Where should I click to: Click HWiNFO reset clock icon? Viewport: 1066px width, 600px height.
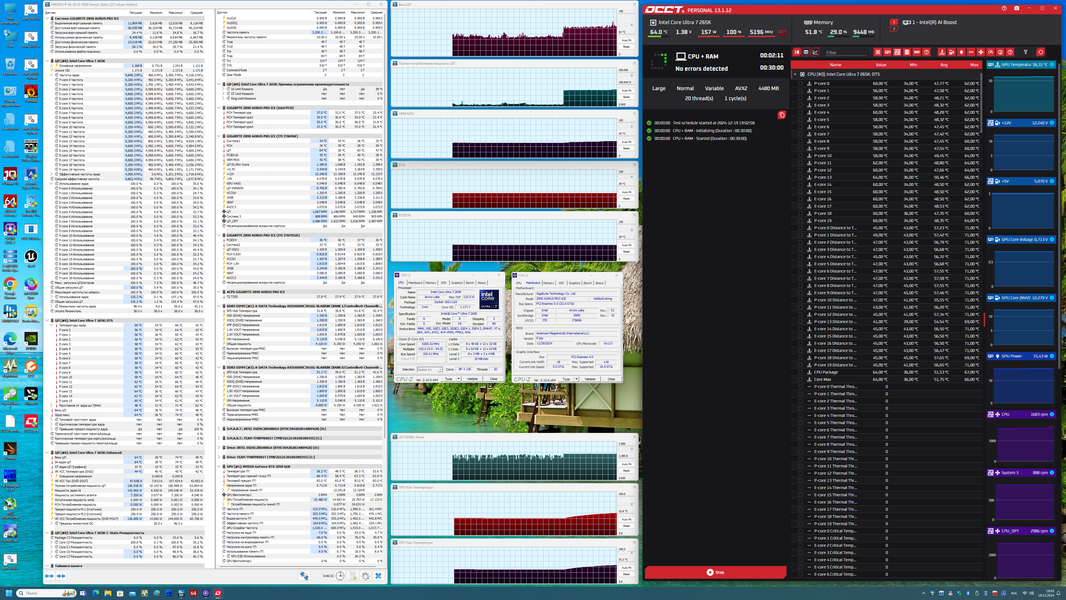point(340,576)
